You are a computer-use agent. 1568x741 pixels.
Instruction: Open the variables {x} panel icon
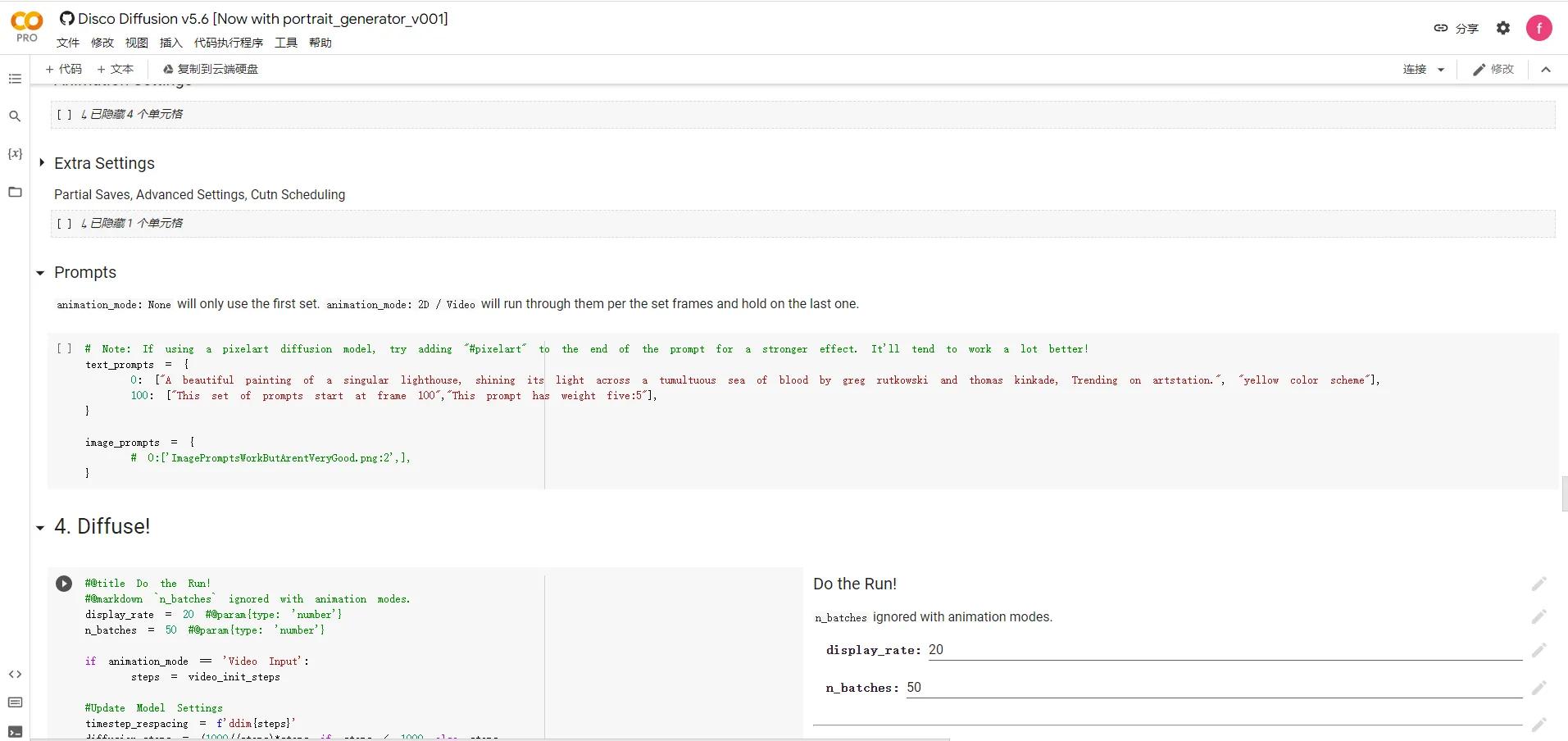pos(15,154)
